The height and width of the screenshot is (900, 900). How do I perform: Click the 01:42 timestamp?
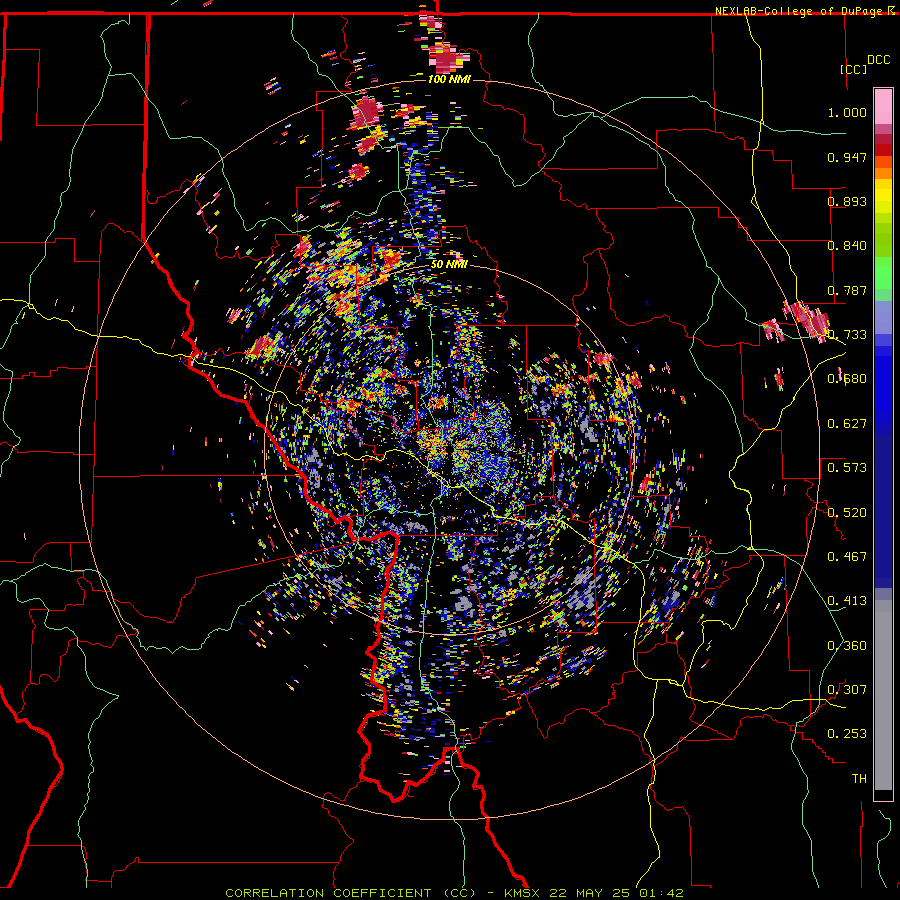(661, 893)
